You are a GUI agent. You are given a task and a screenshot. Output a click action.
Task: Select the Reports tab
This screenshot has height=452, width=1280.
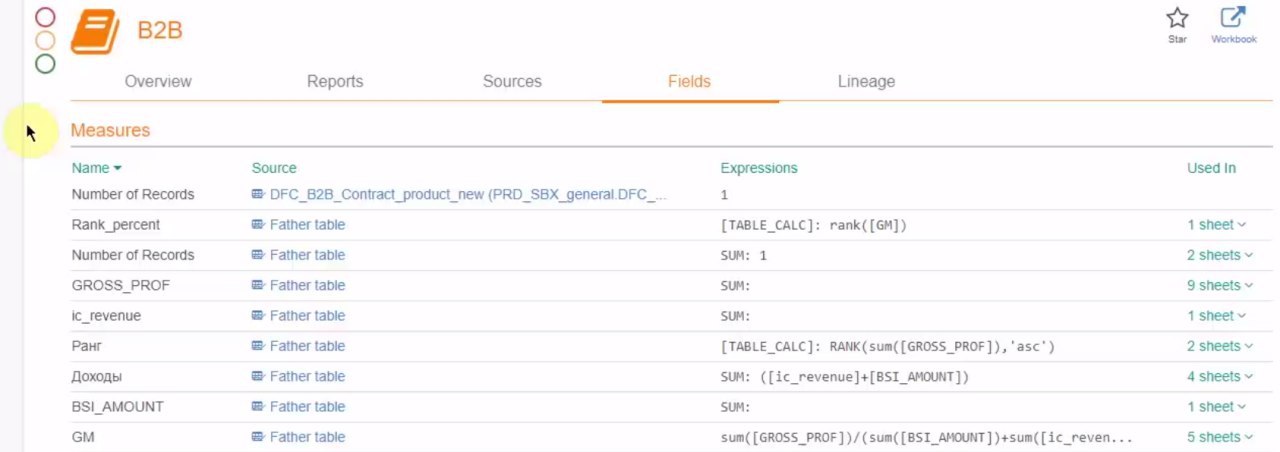pos(335,82)
